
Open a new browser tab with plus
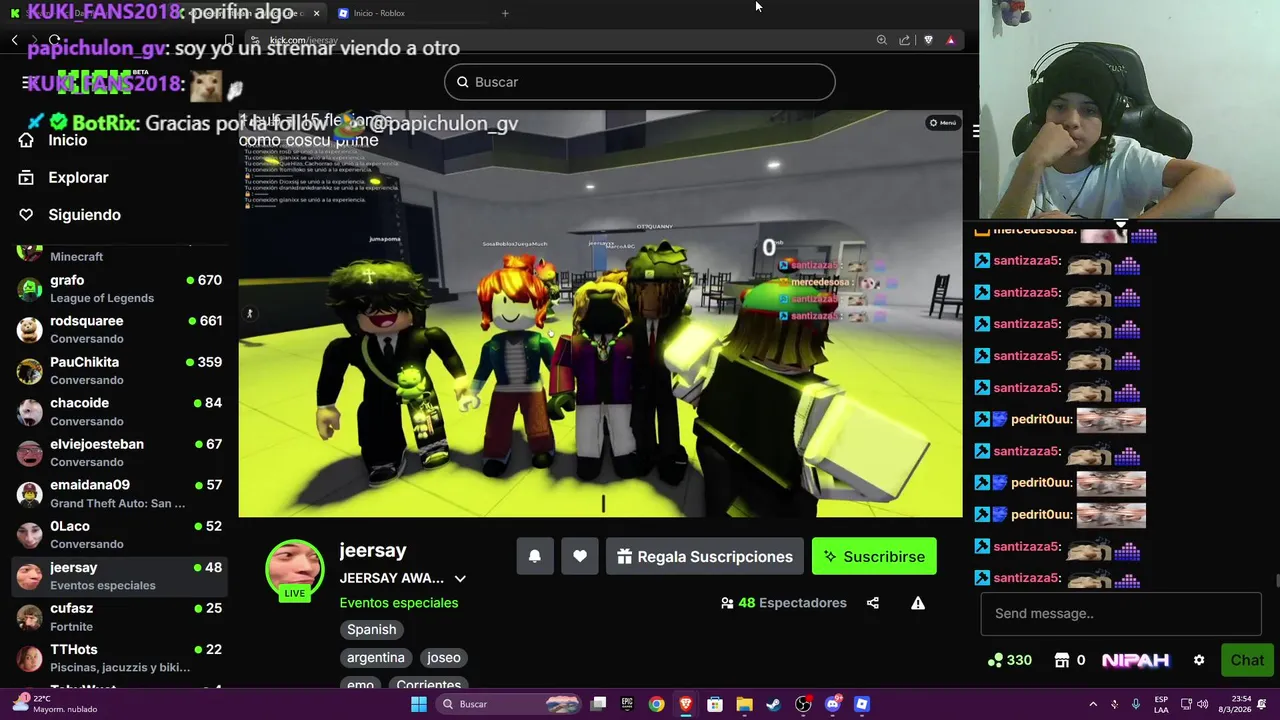(x=505, y=13)
